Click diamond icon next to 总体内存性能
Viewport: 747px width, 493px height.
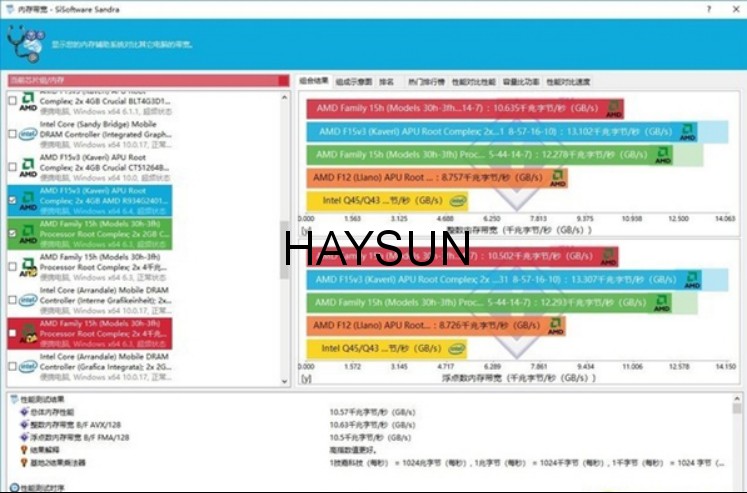(x=24, y=412)
